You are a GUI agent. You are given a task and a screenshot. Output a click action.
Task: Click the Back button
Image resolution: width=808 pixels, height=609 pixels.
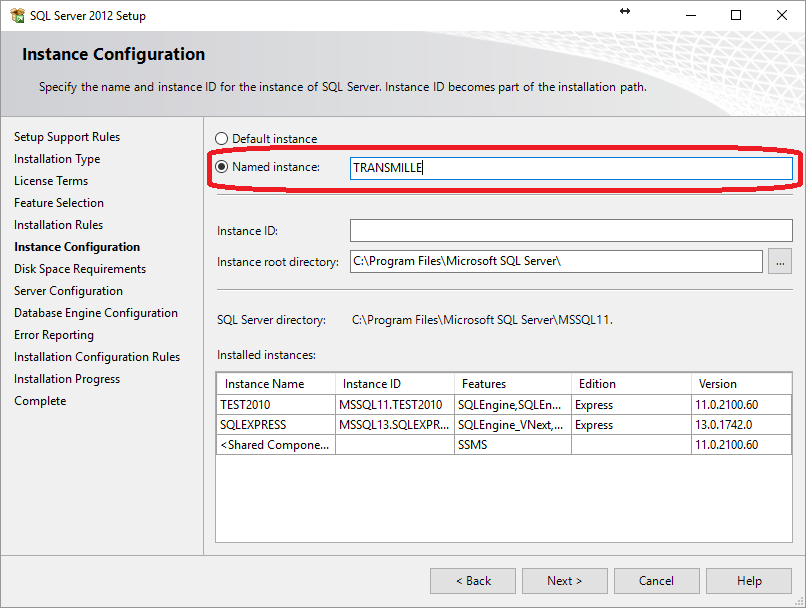(x=473, y=581)
